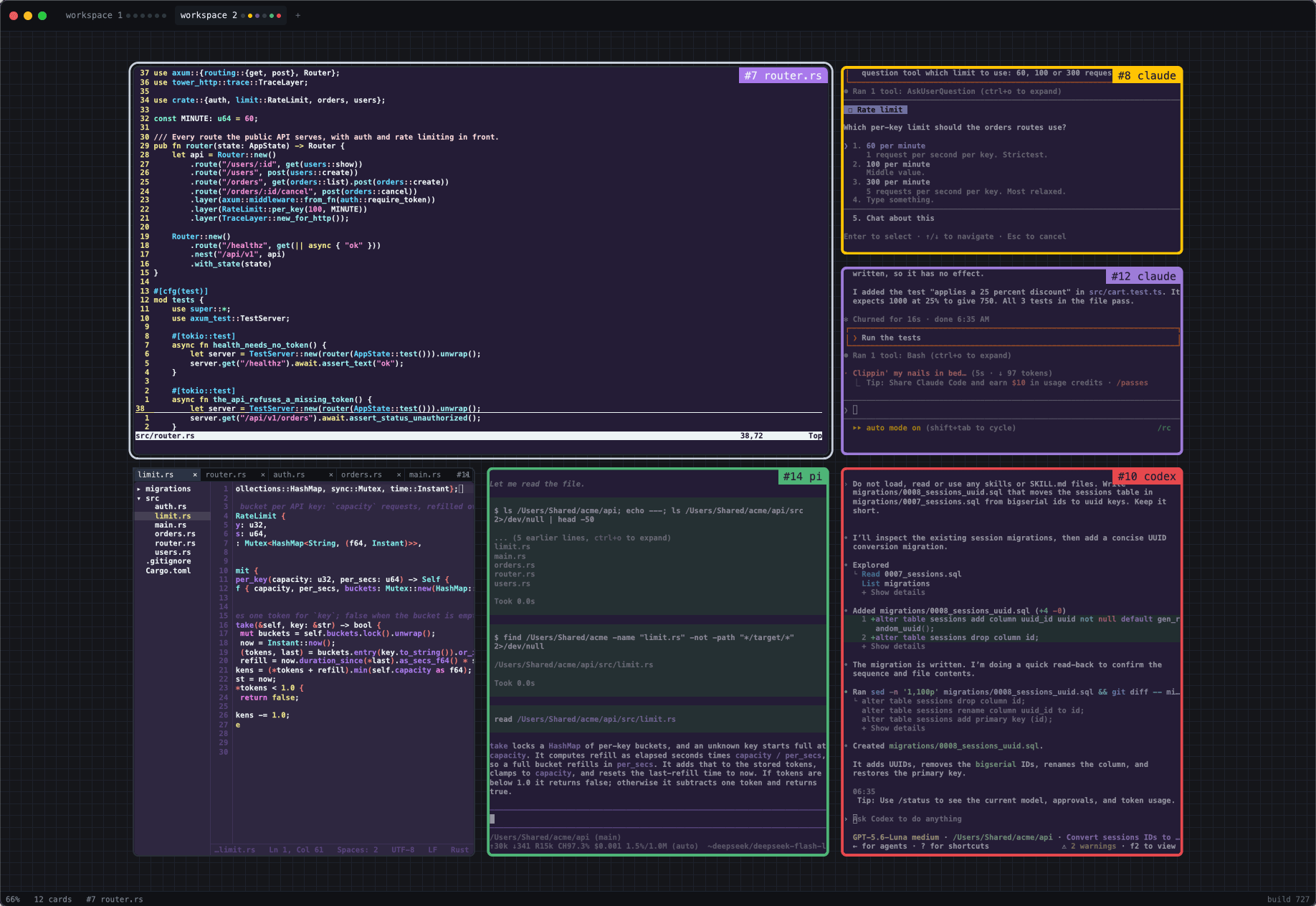1316x906 pixels.
Task: Choose the 100 per minute option
Action: point(898,164)
